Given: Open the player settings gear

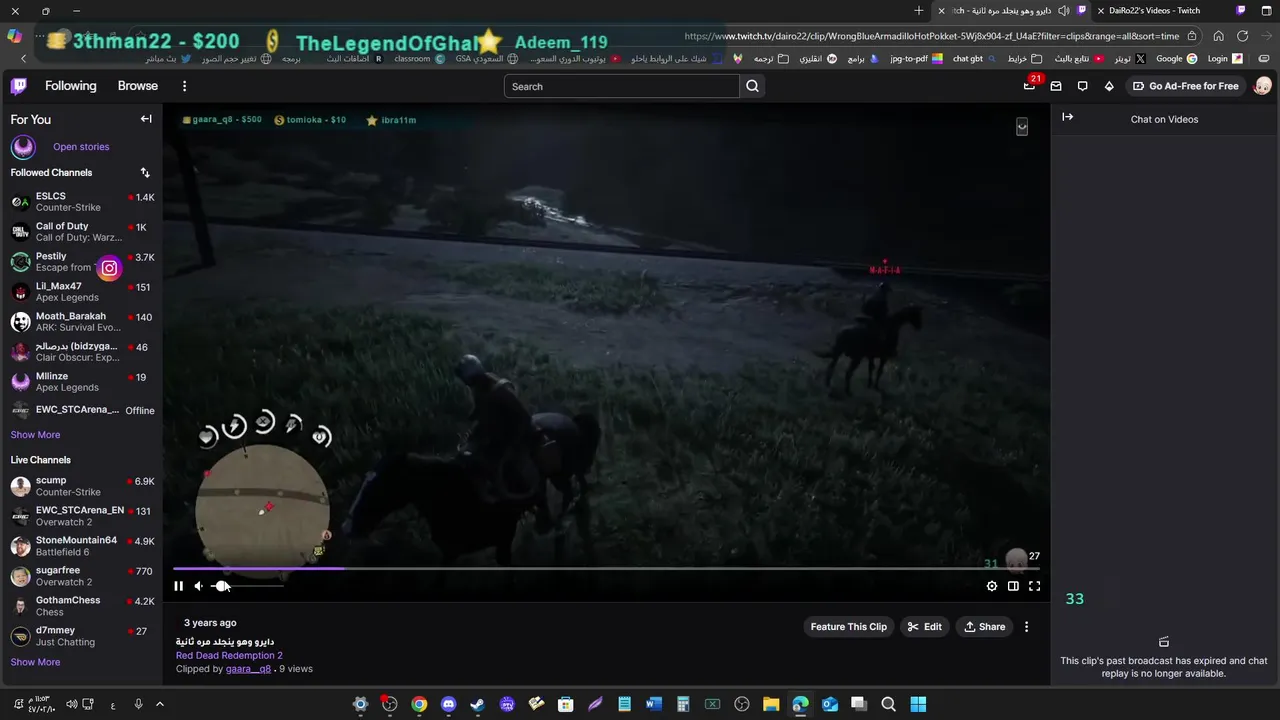Looking at the screenshot, I should tap(992, 586).
